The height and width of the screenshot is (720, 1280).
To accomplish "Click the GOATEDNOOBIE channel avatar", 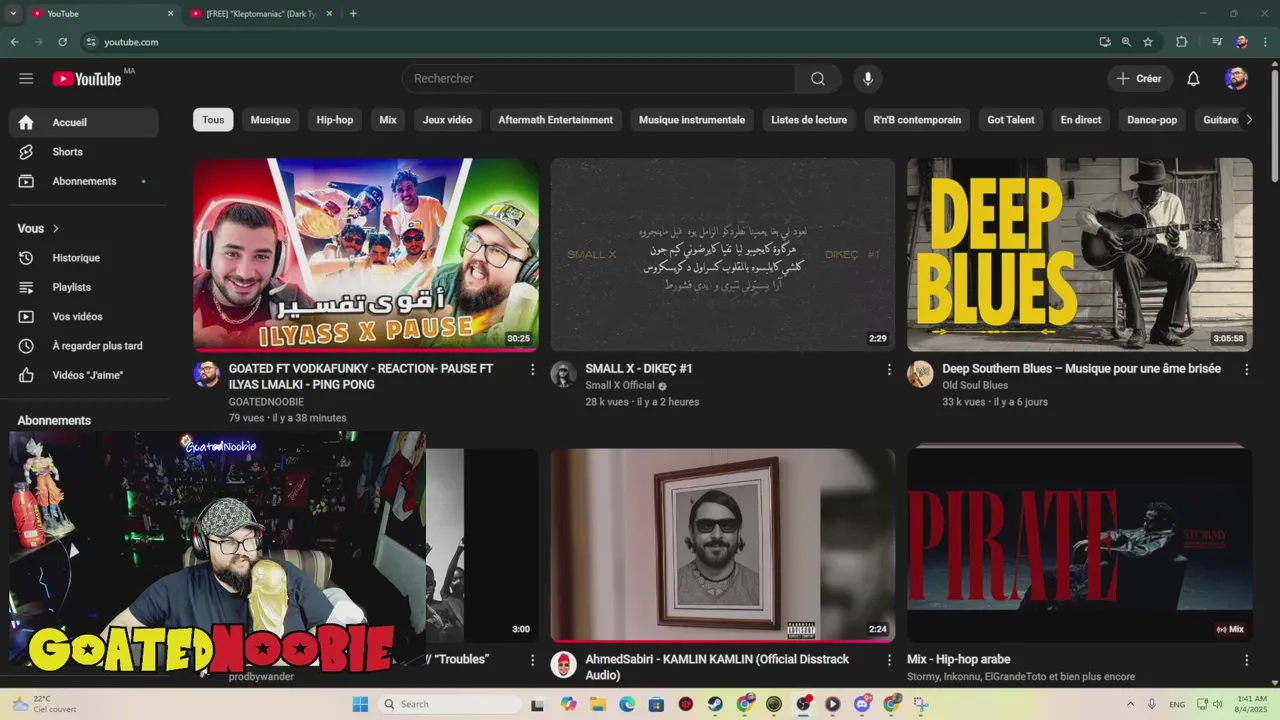I will click(x=207, y=374).
